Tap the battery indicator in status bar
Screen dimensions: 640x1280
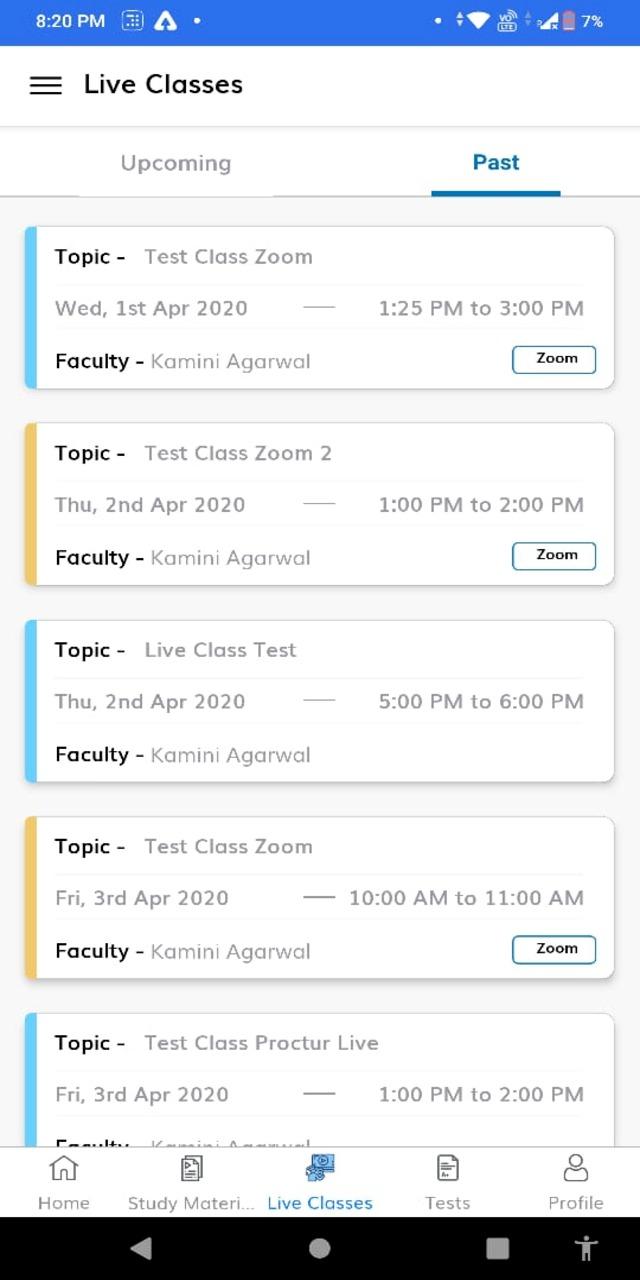[569, 21]
